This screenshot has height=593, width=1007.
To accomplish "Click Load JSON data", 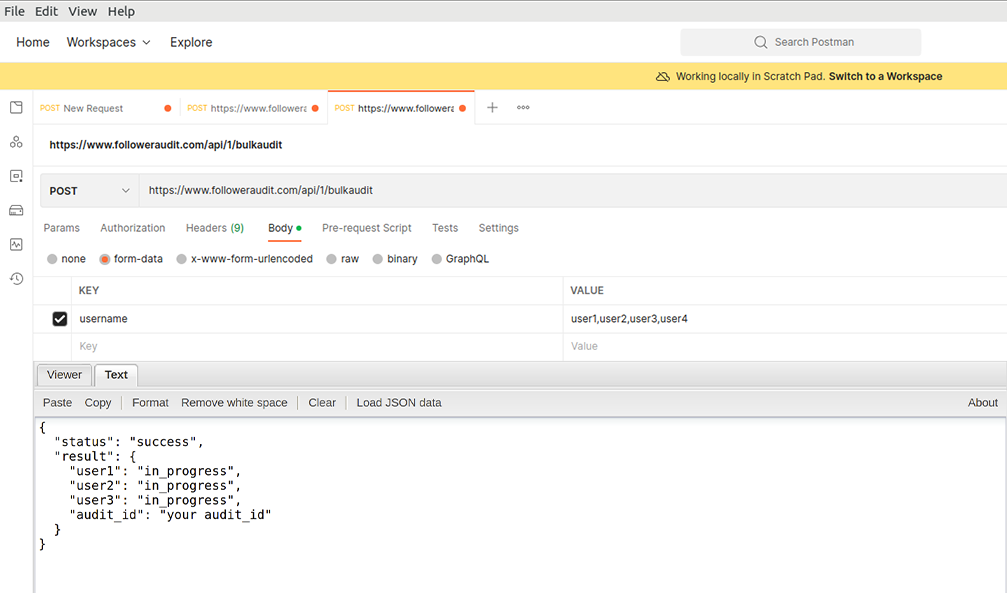I will click(x=399, y=403).
